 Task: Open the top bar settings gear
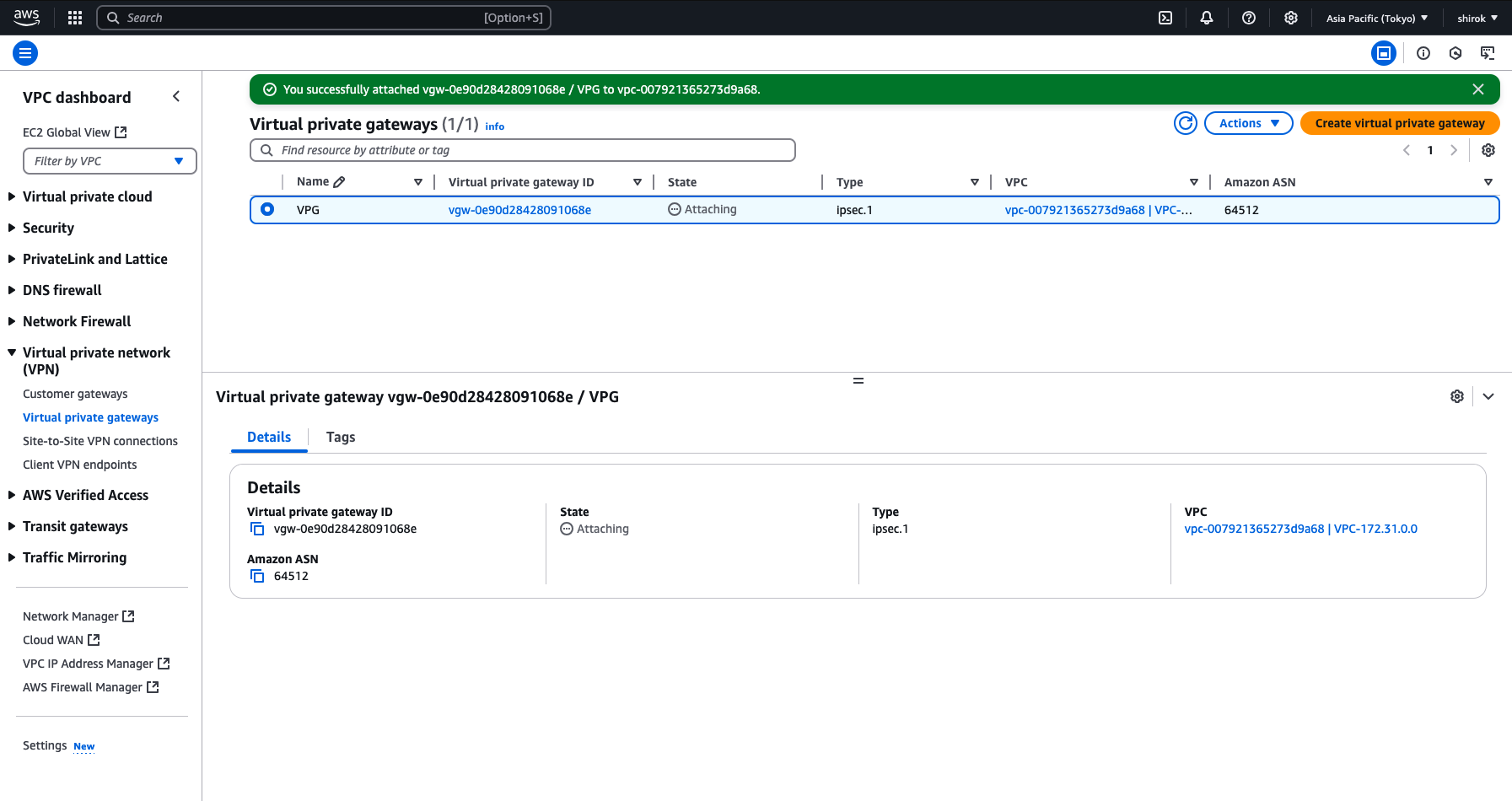point(1291,18)
